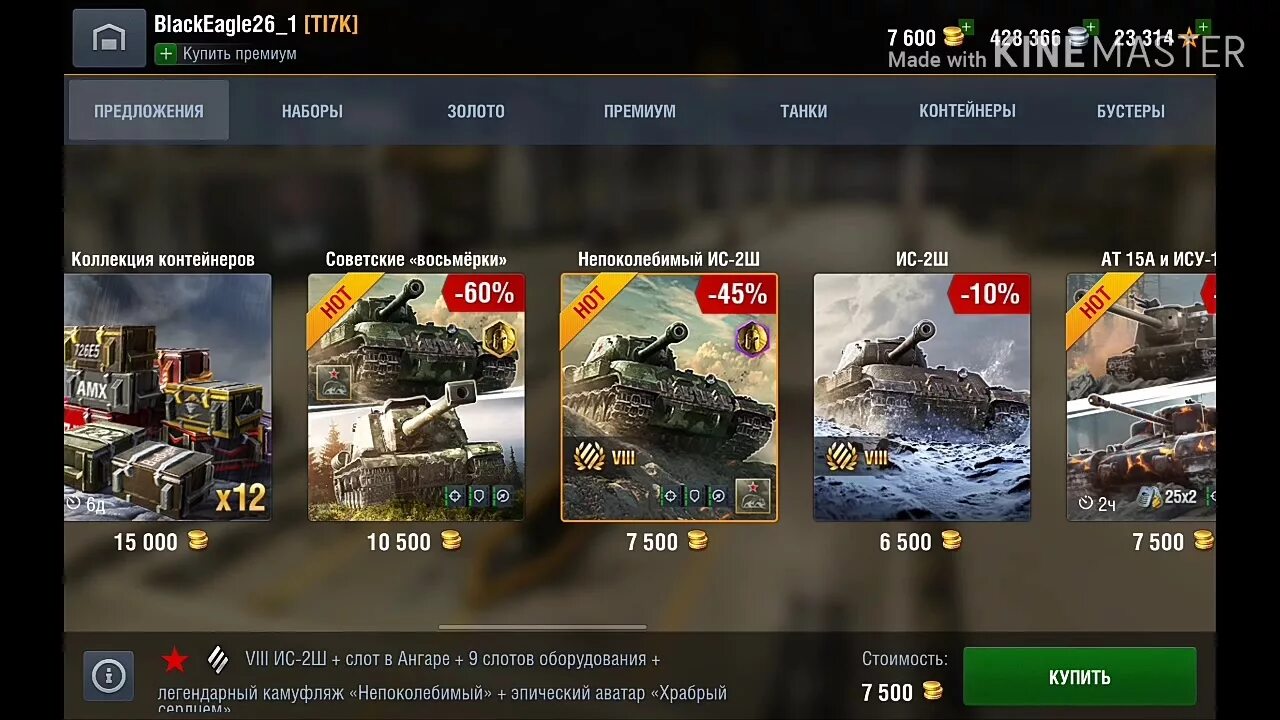Switch to the НАБОРЫ tab
The image size is (1280, 720).
pos(312,111)
